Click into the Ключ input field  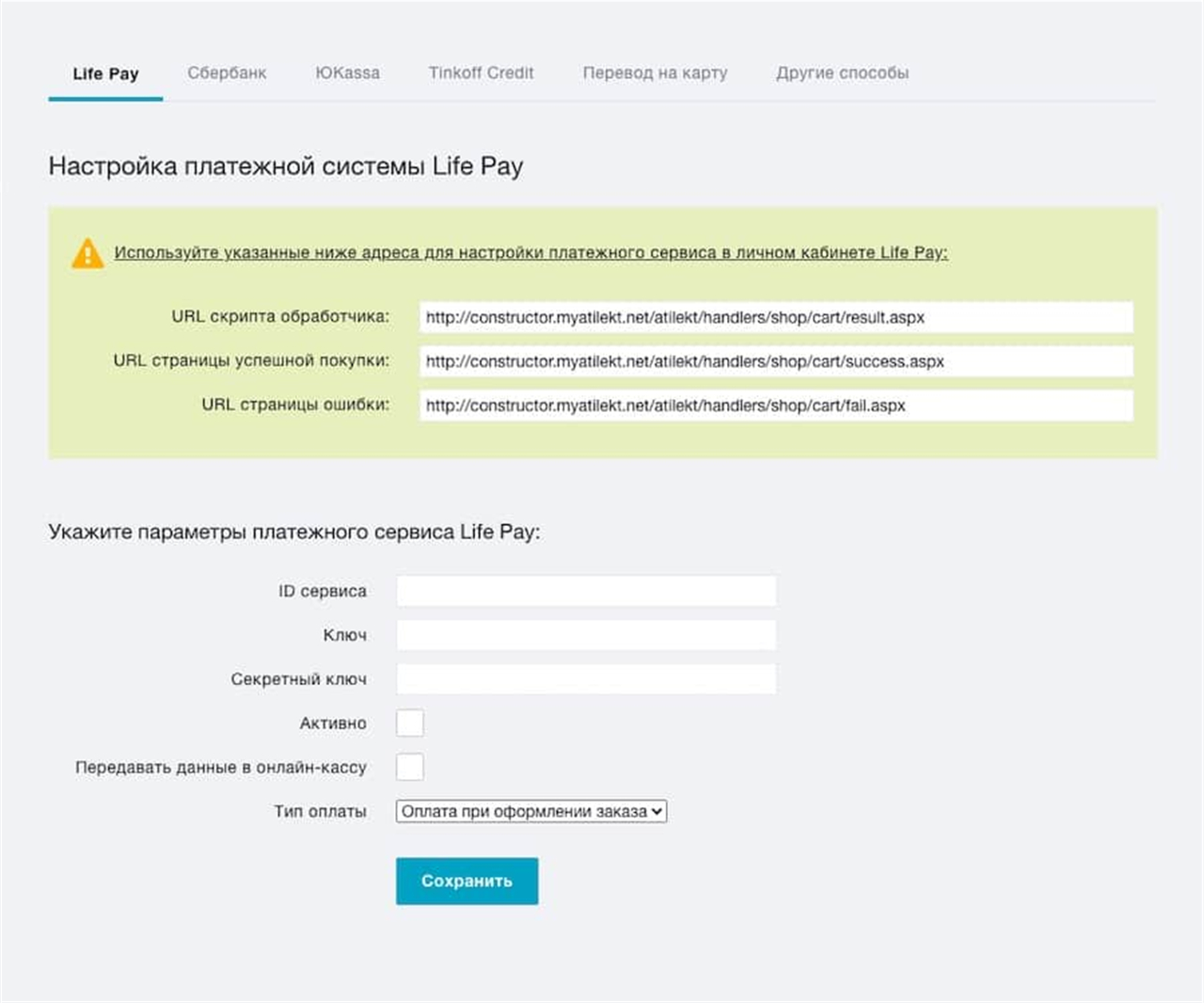[586, 635]
